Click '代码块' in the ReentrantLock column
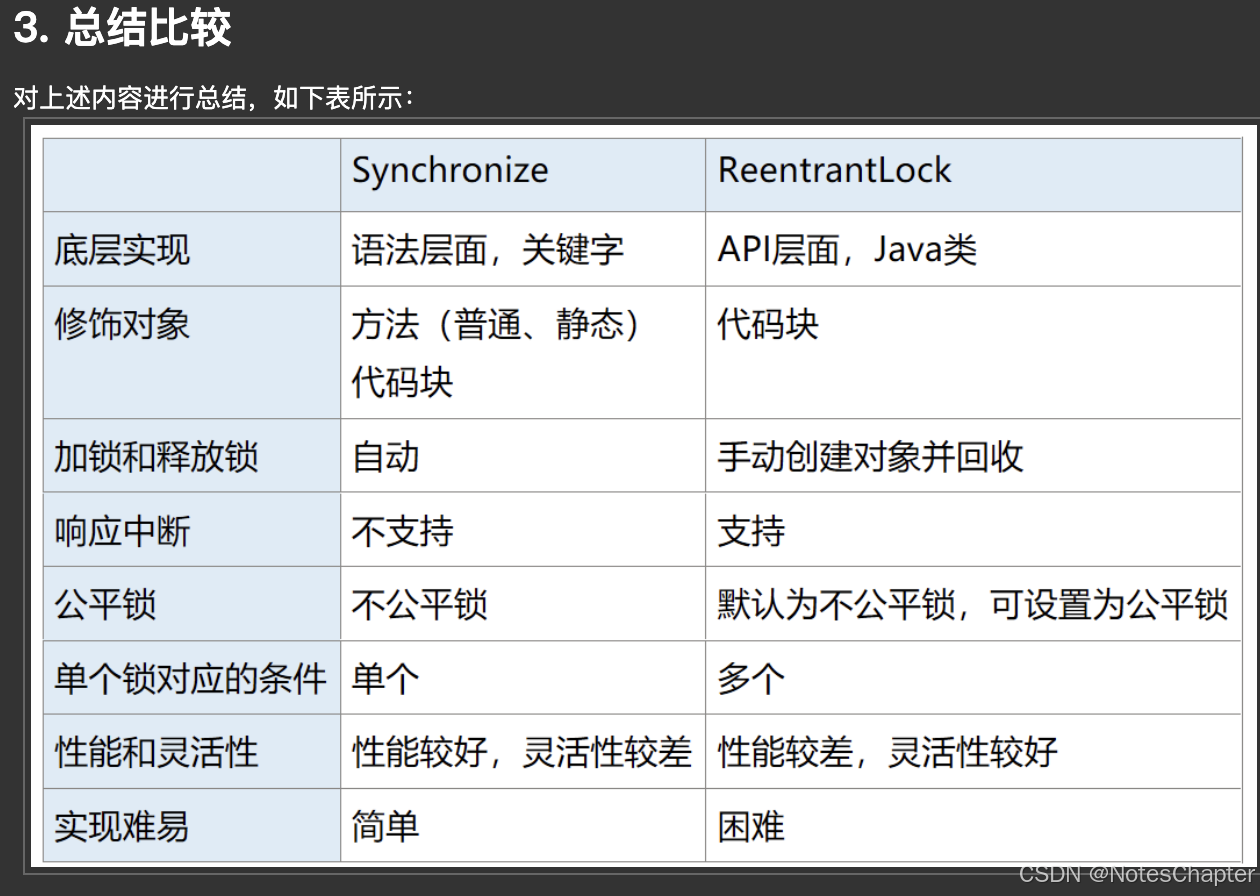This screenshot has height=896, width=1260. coord(768,324)
